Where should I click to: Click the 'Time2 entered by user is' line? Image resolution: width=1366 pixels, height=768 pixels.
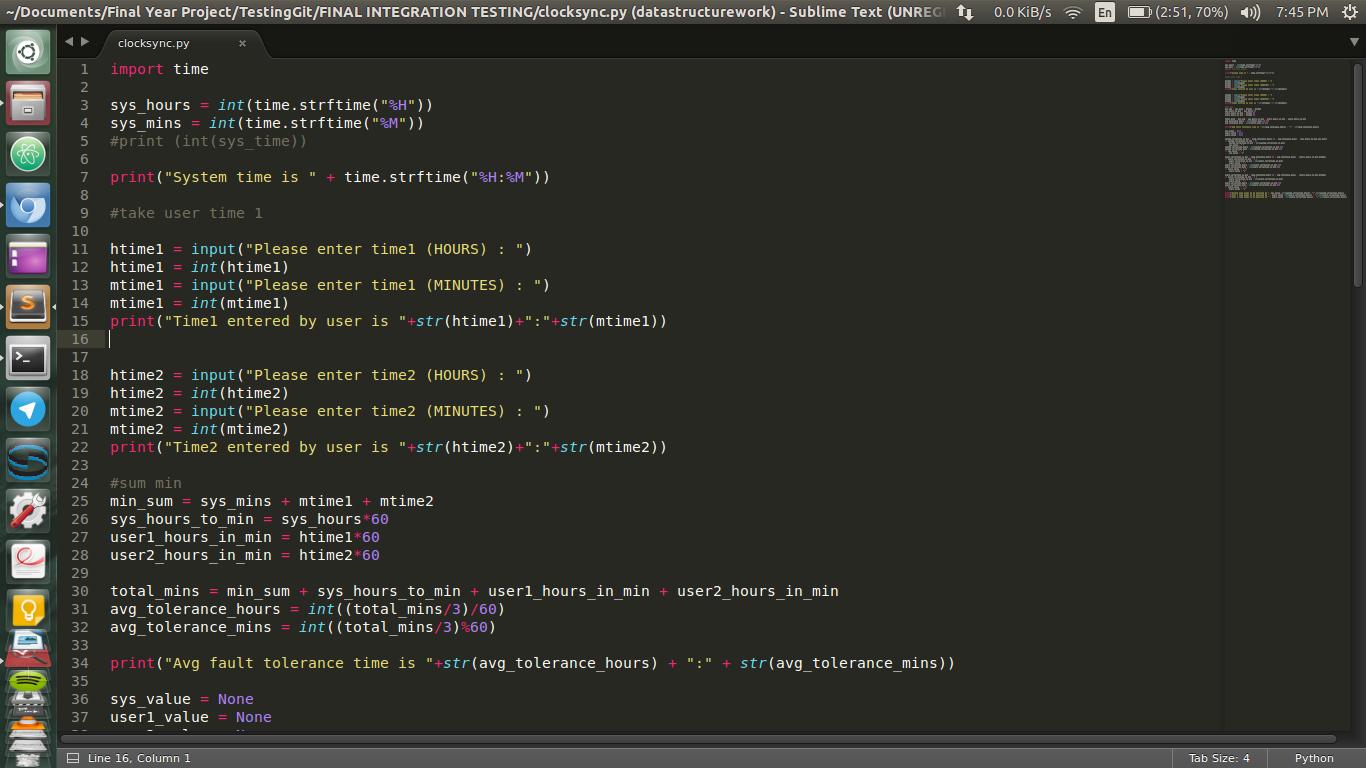pos(388,447)
